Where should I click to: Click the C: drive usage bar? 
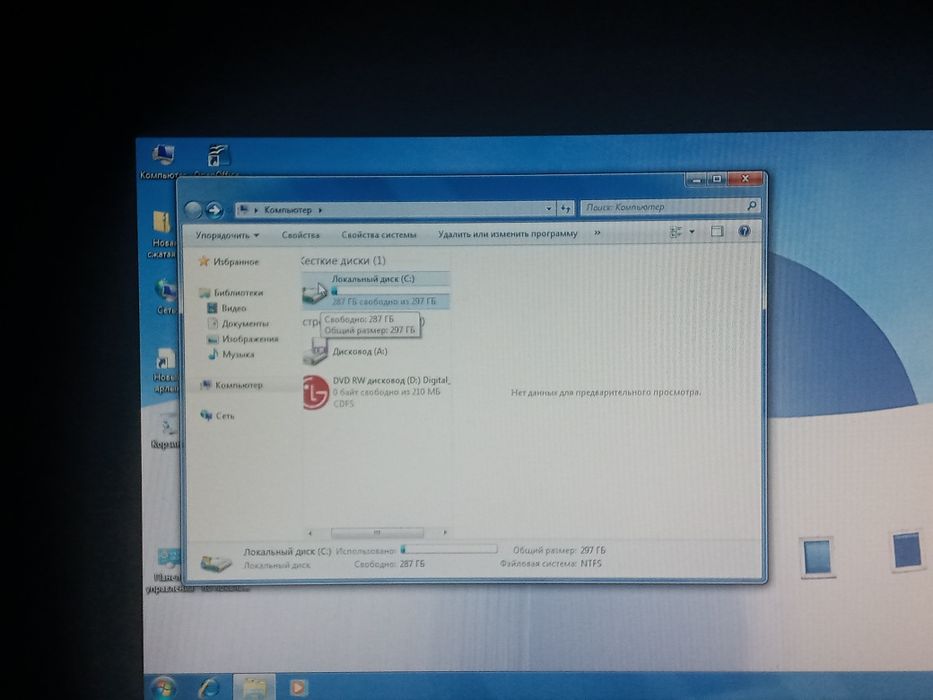[390, 290]
